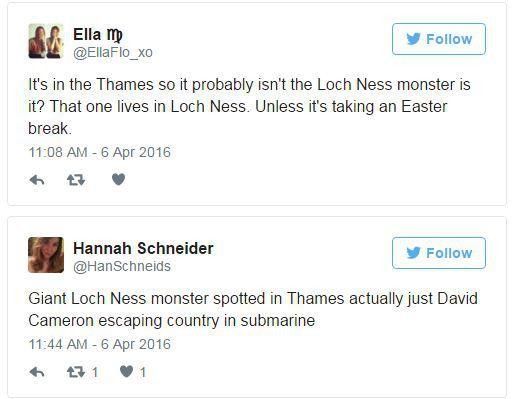
Task: Open the @EllaFlo_xo handle link
Action: (113, 52)
